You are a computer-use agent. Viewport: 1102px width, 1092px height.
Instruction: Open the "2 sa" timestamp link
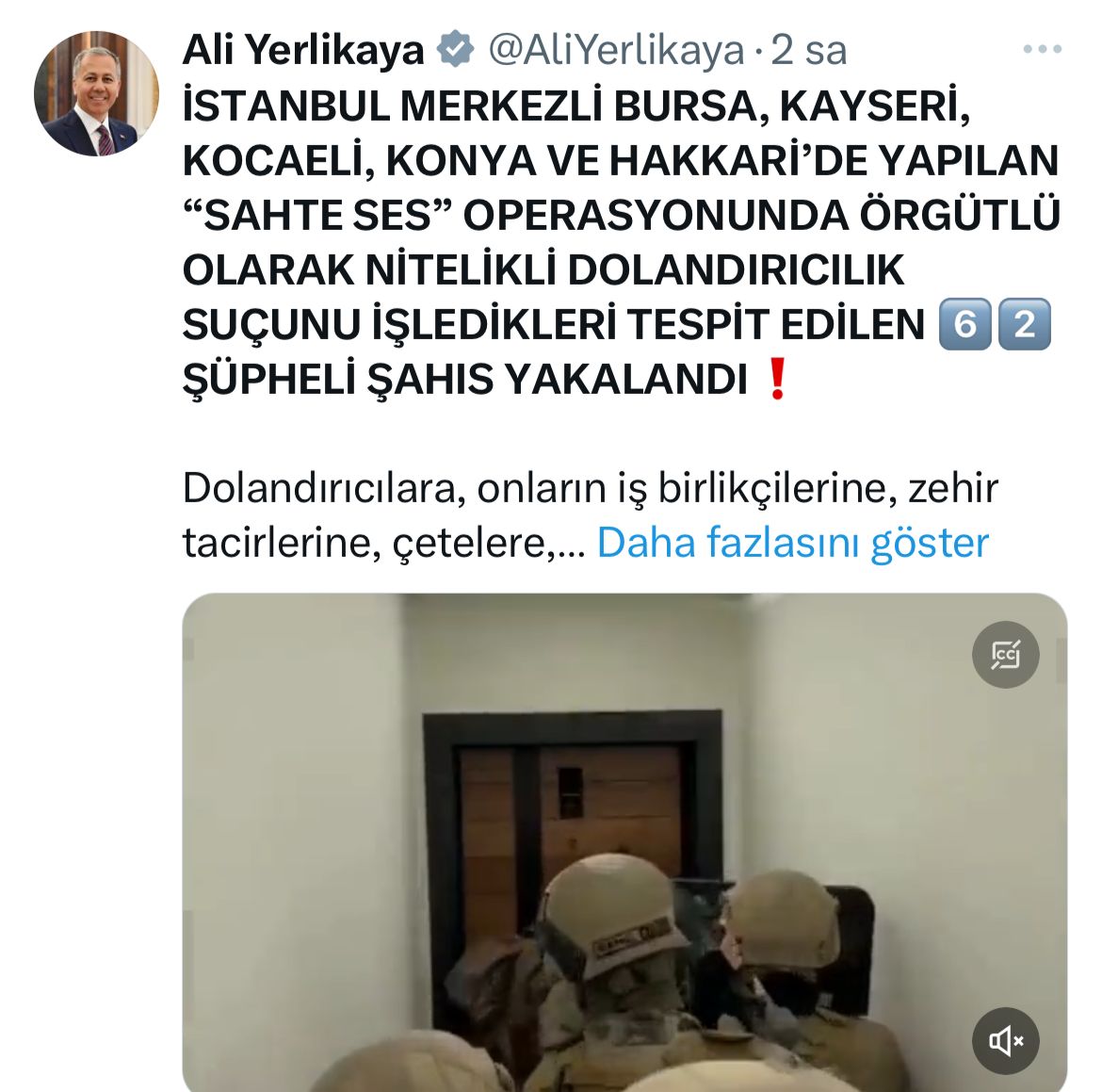pos(808,50)
